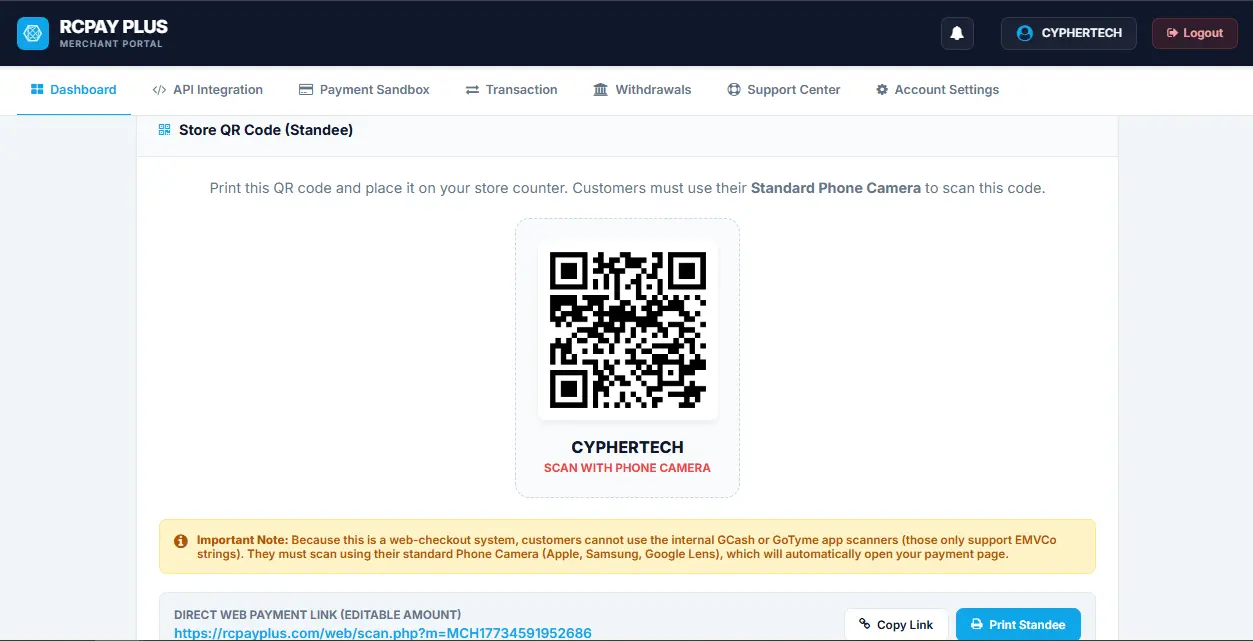Click the store QR code image
The height and width of the screenshot is (641, 1253).
click(628, 329)
